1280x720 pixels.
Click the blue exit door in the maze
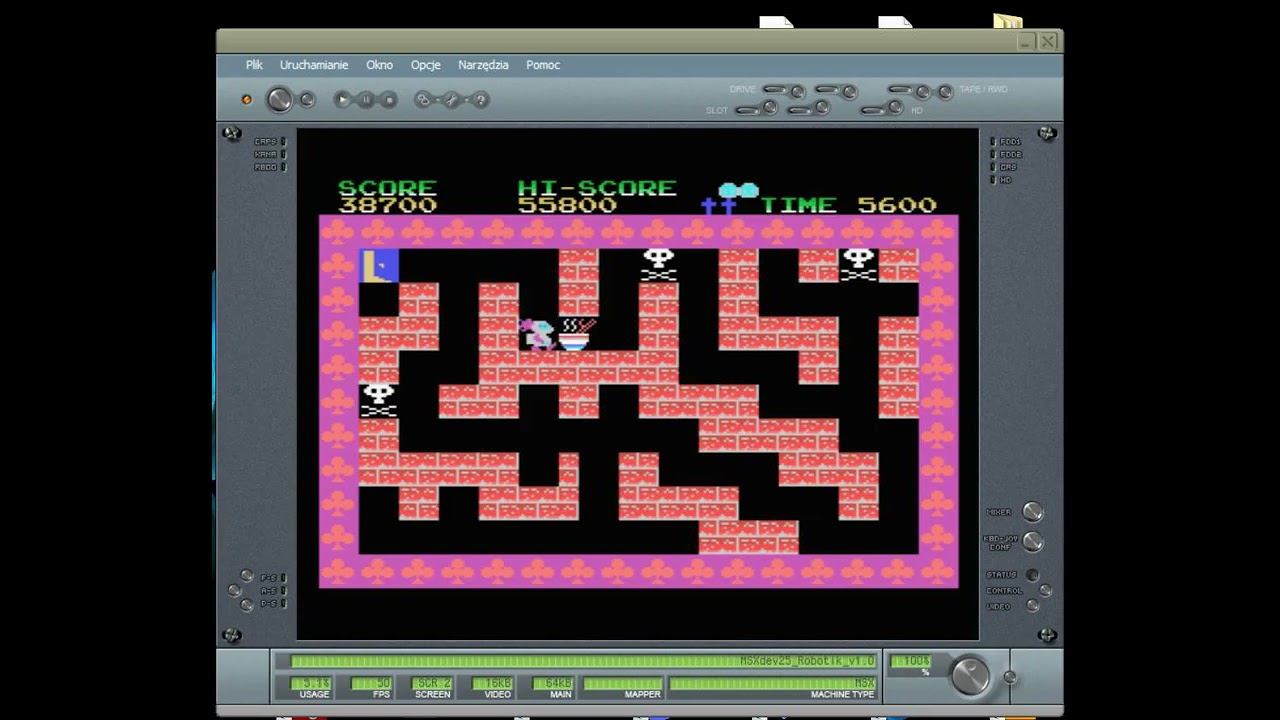[x=379, y=266]
